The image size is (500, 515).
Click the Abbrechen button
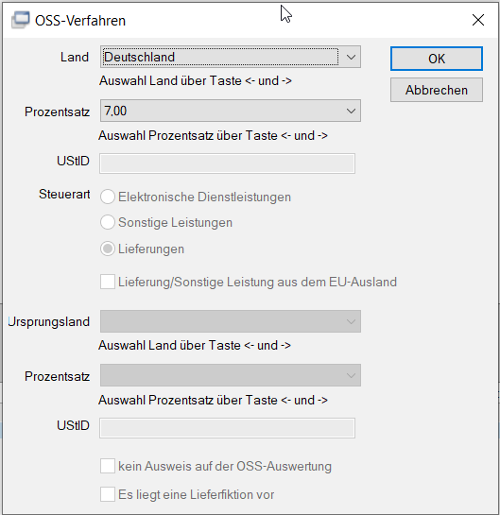click(436, 90)
